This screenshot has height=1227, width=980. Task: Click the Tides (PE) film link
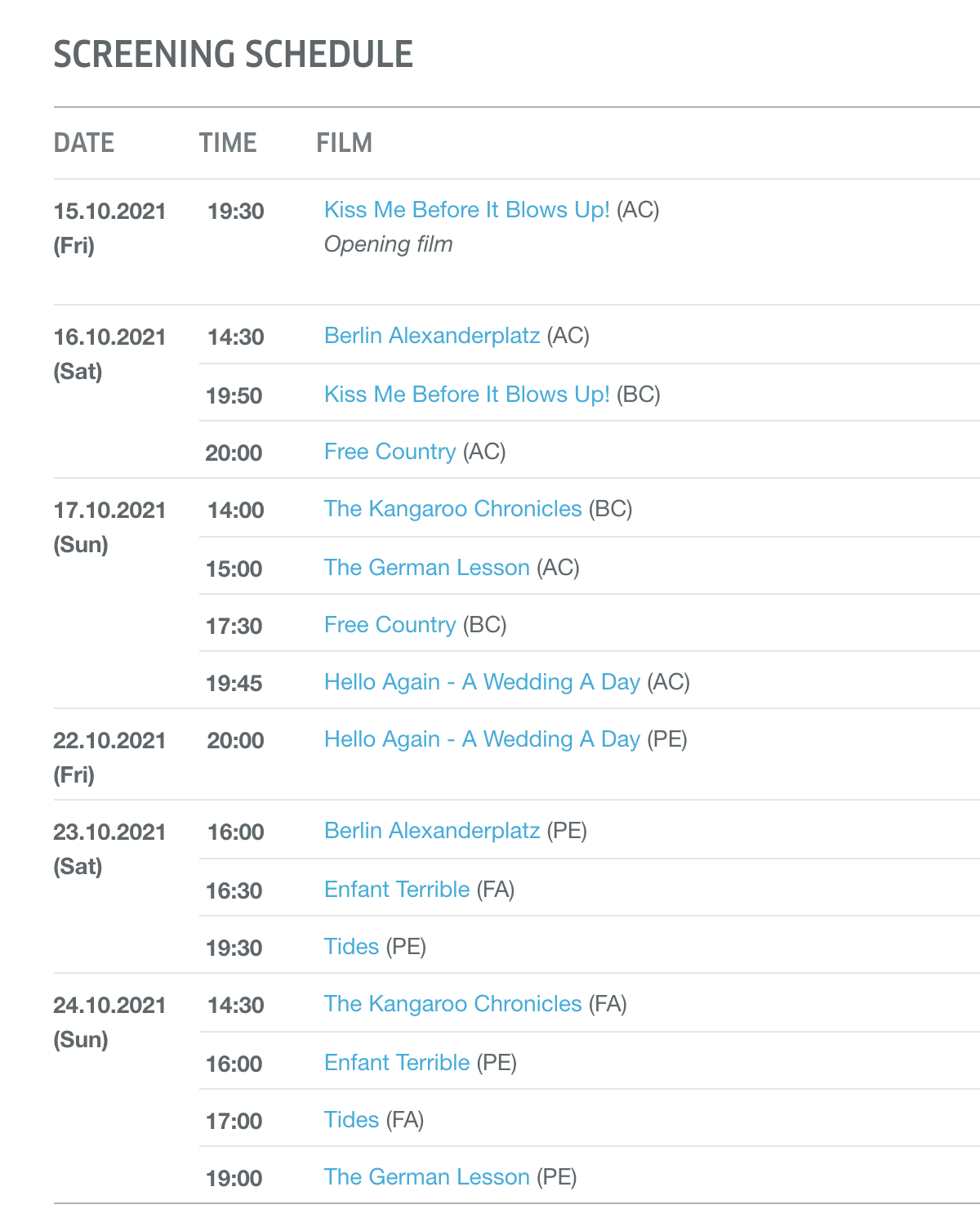pyautogui.click(x=351, y=947)
